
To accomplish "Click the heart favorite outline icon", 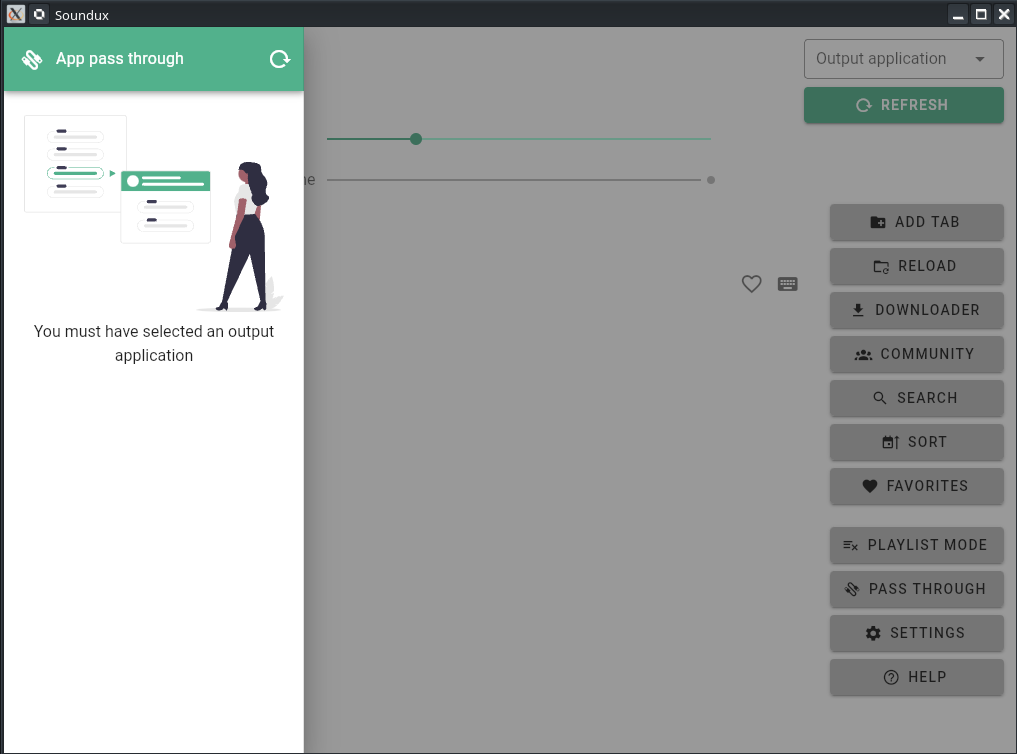I will click(x=751, y=284).
